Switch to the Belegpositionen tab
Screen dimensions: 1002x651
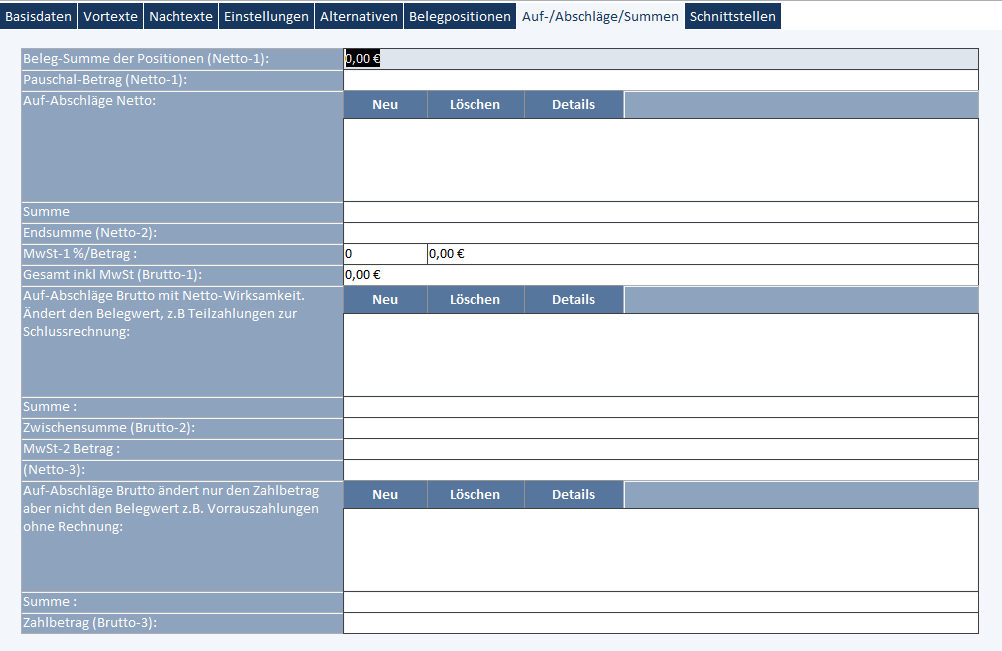click(460, 16)
